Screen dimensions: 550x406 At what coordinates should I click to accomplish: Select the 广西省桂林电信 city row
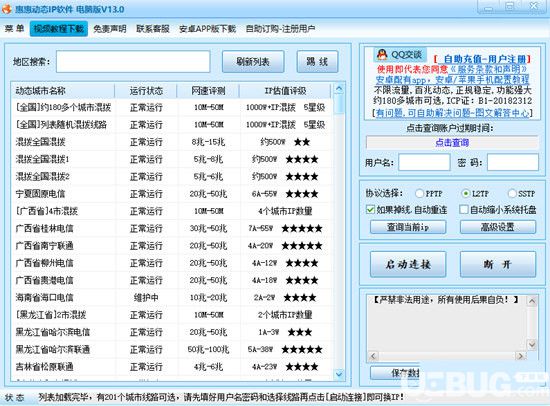pos(171,228)
